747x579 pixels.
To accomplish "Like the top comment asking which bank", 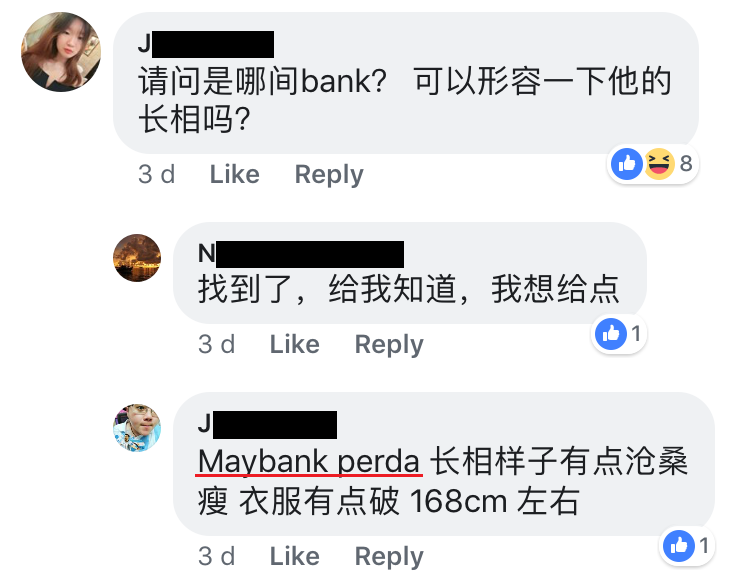I will (235, 174).
